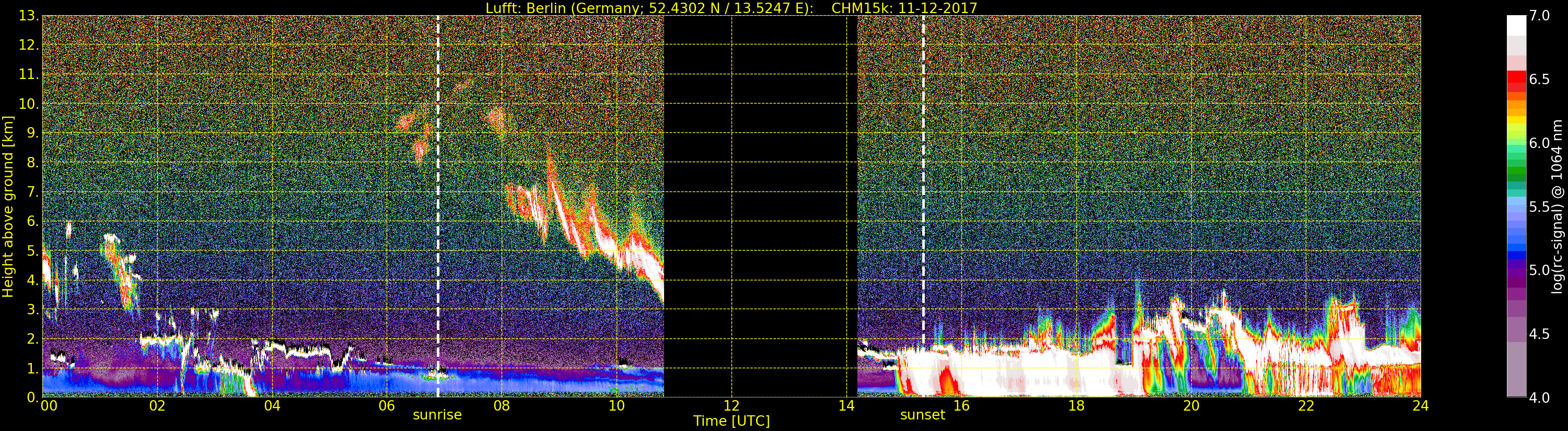Click the dark blue colorbar segment near 5.0
Screen dimensions: 1568x431
[x=1516, y=262]
